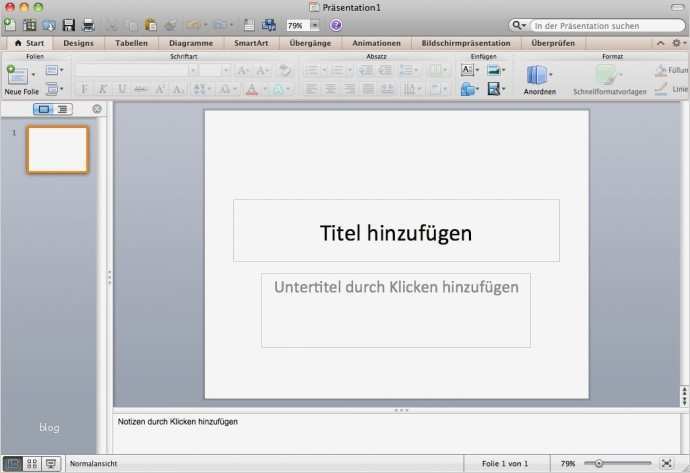Screen dimensions: 690x473
Task: Open the Neue Folie dropdown arrow
Action: click(x=33, y=74)
